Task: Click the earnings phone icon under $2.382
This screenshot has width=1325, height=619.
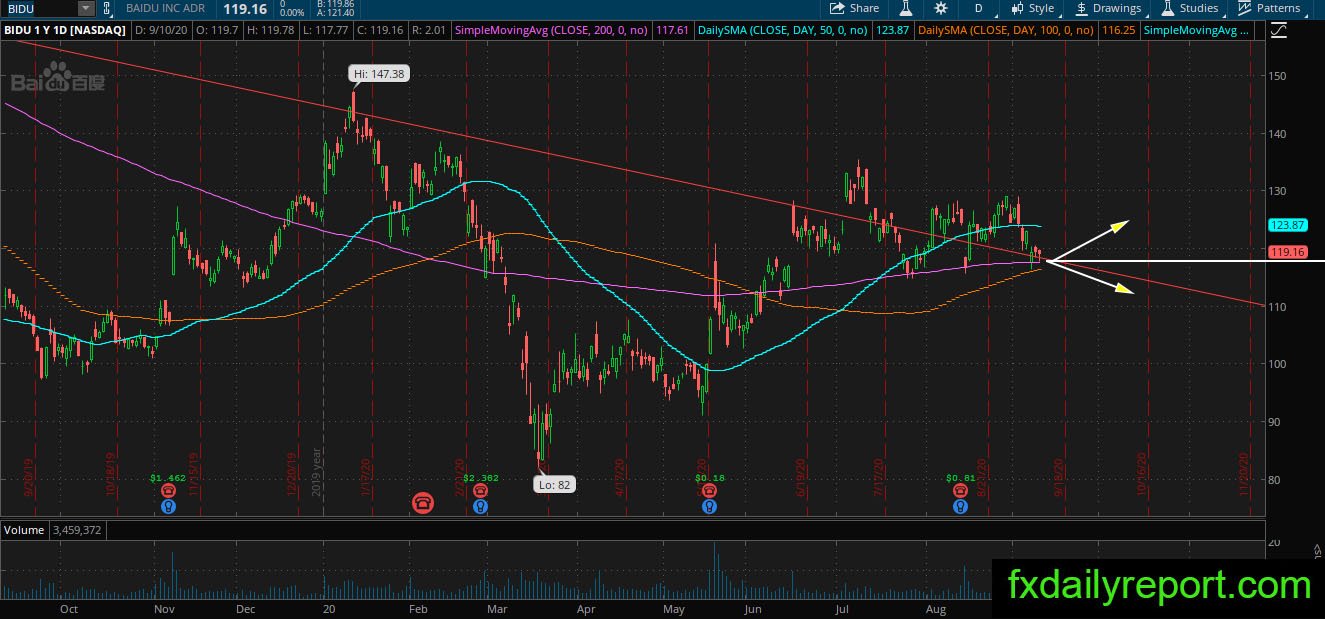Action: (x=480, y=492)
